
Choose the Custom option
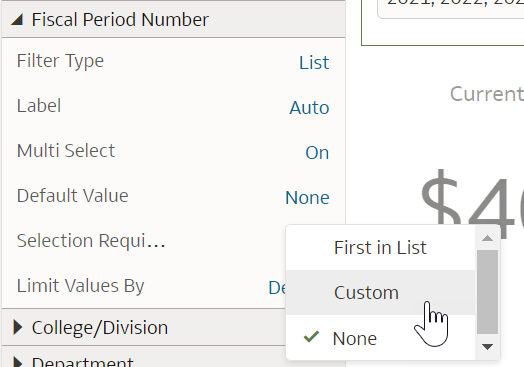pos(380,292)
